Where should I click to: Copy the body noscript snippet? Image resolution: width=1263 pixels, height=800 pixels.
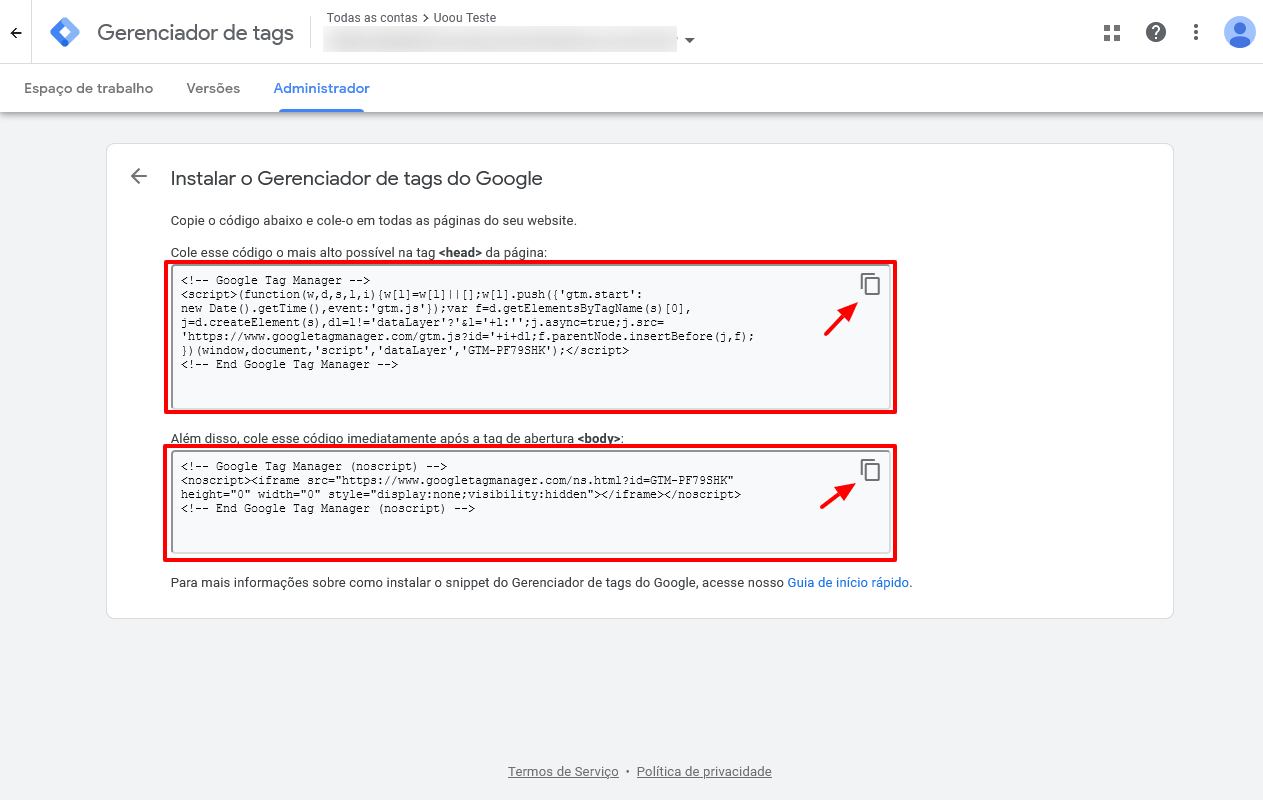tap(871, 470)
